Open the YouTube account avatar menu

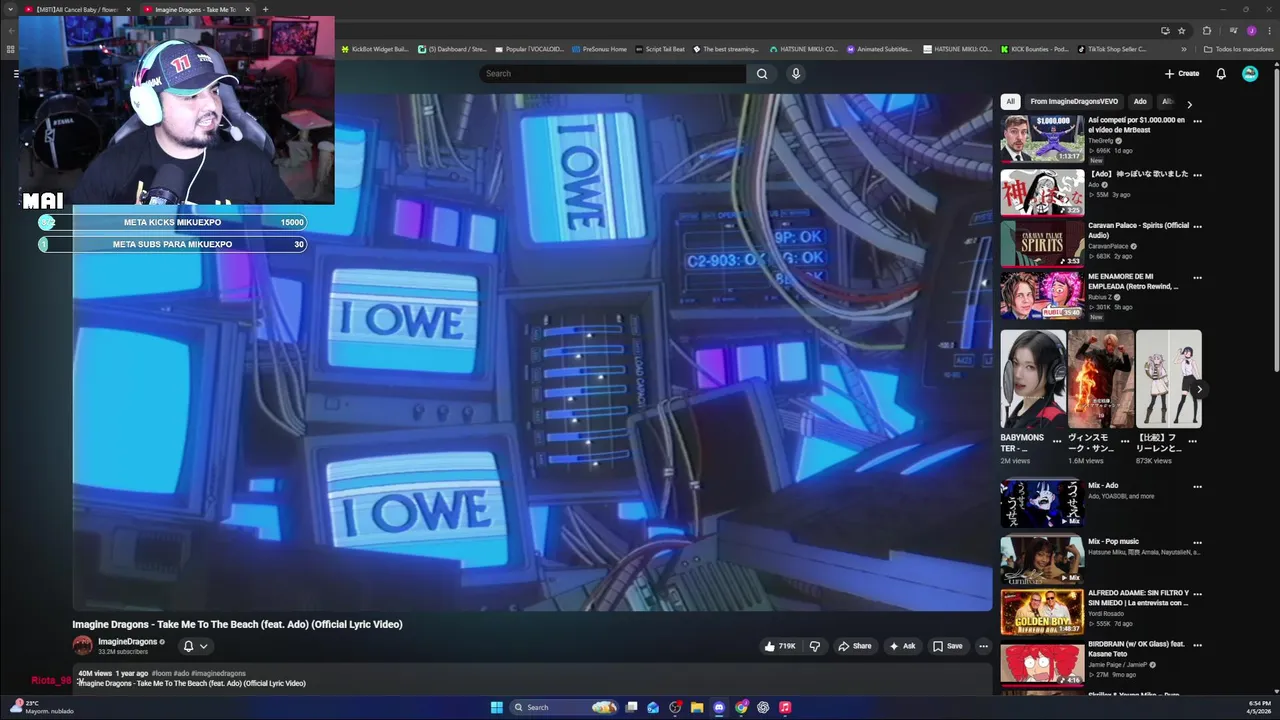coord(1250,73)
